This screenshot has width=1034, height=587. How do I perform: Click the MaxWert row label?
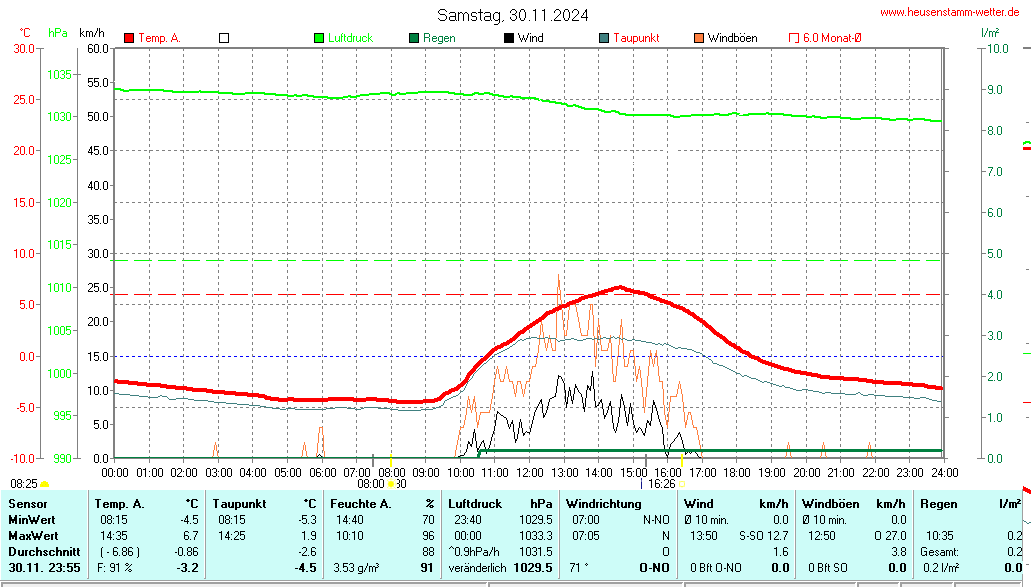[33, 536]
